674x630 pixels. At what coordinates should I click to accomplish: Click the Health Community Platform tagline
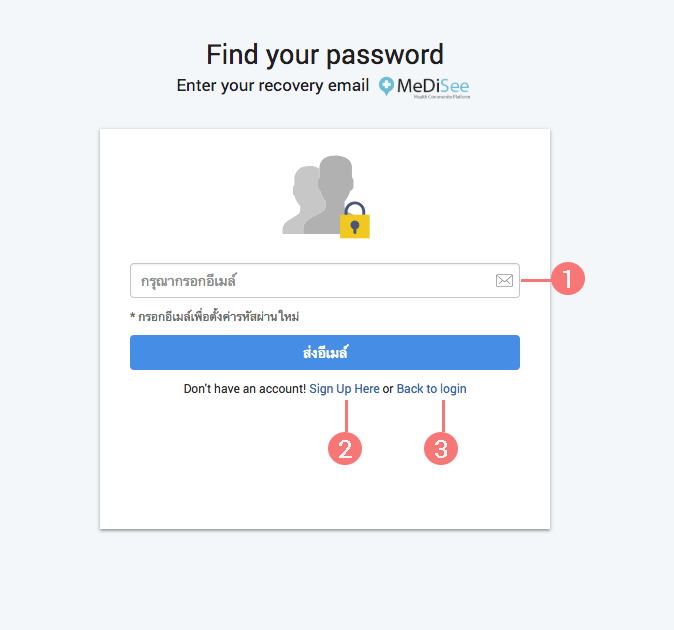pyautogui.click(x=441, y=98)
